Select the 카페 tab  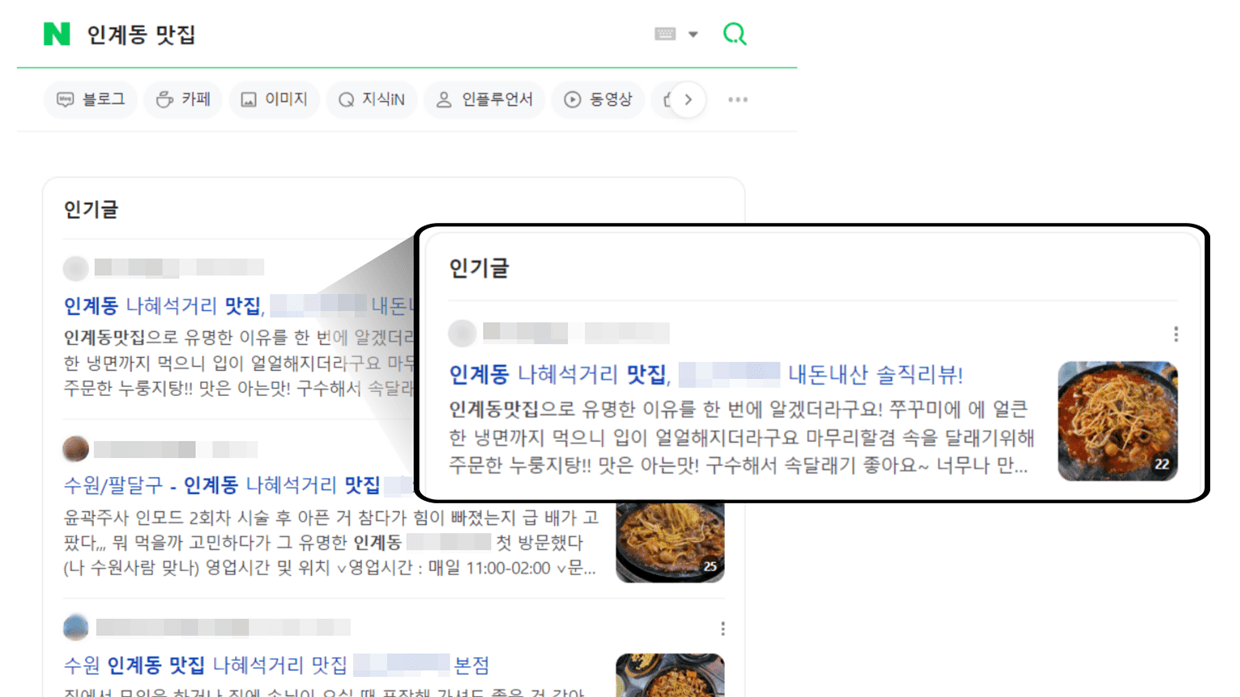click(x=183, y=100)
